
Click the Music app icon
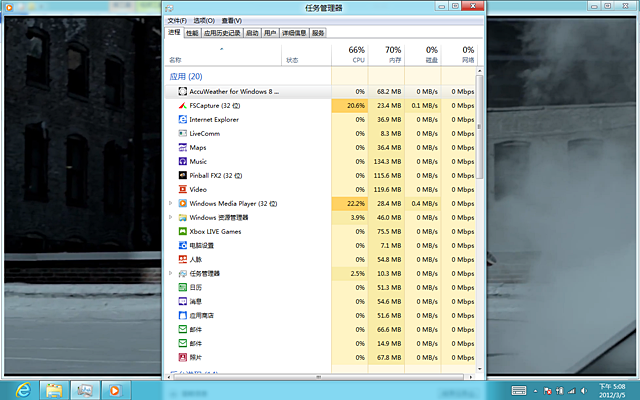(x=182, y=161)
